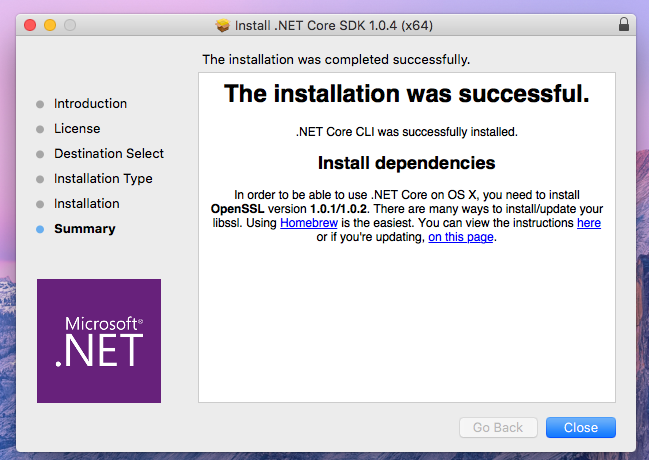Viewport: 649px width, 460px height.
Task: Select the Summary step in the sidebar
Action: click(x=84, y=229)
